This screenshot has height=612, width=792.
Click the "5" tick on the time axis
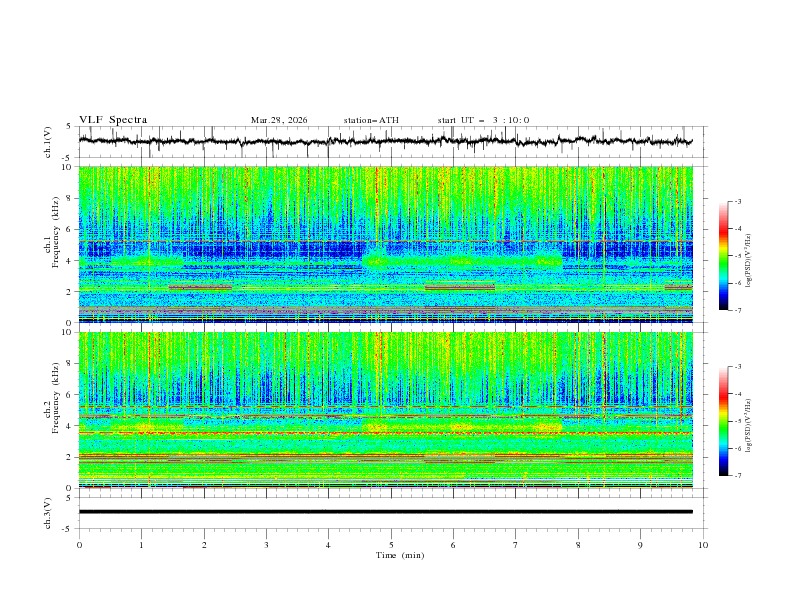click(x=391, y=545)
